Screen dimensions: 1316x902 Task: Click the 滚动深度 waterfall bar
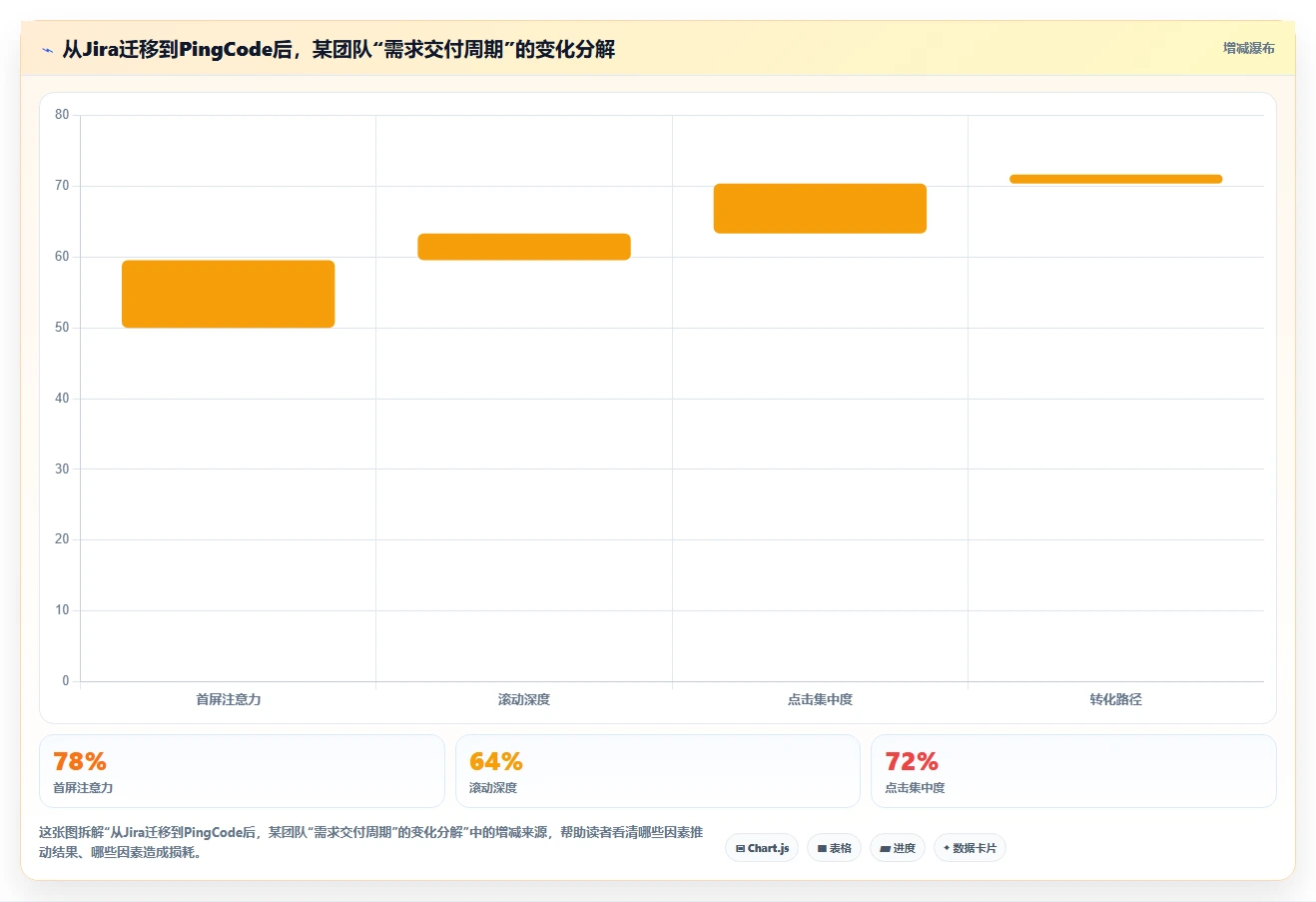pos(524,247)
